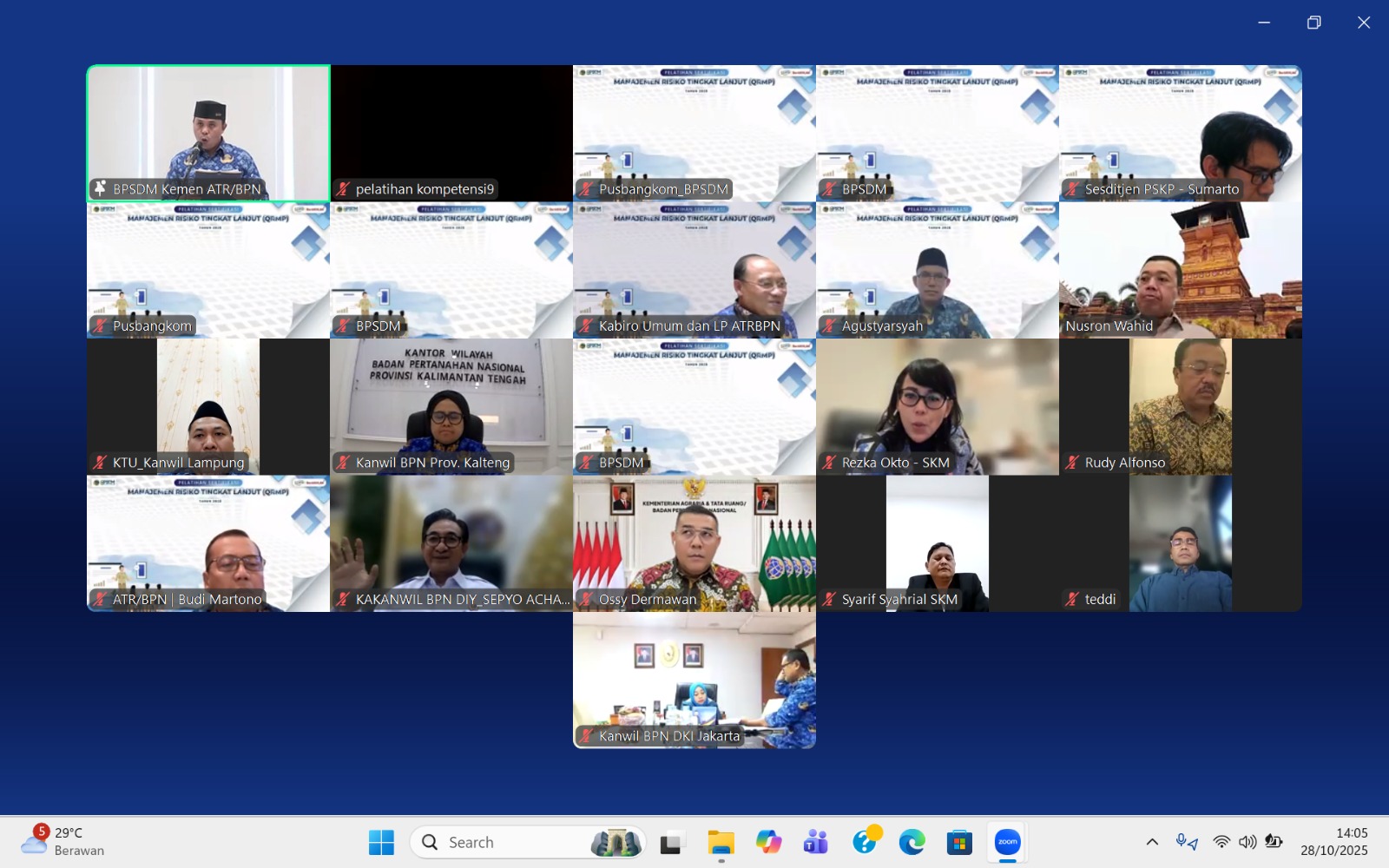Open File Explorer from the taskbar
The image size is (1389, 868).
[x=721, y=842]
